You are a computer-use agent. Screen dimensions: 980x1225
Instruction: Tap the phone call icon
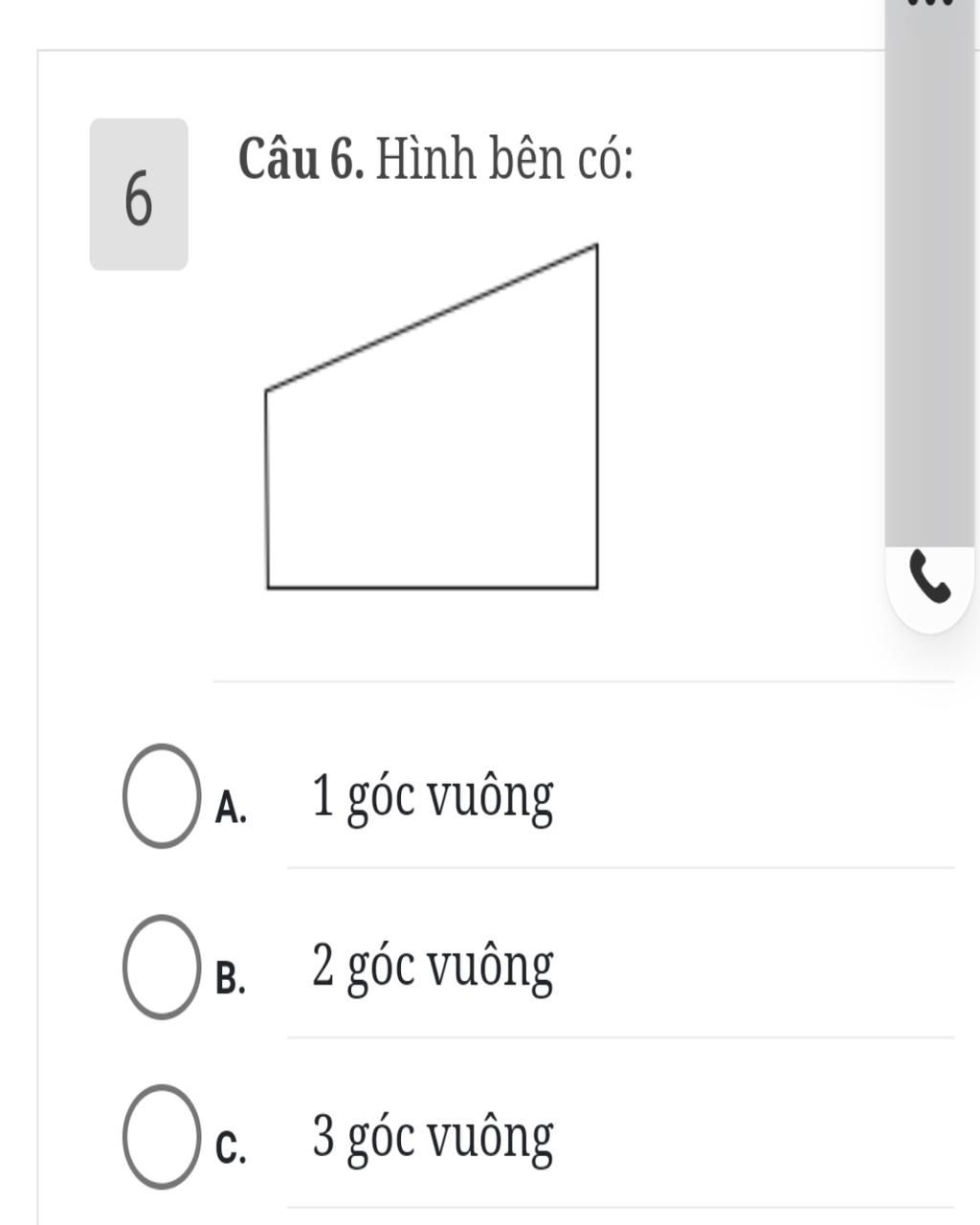[929, 576]
